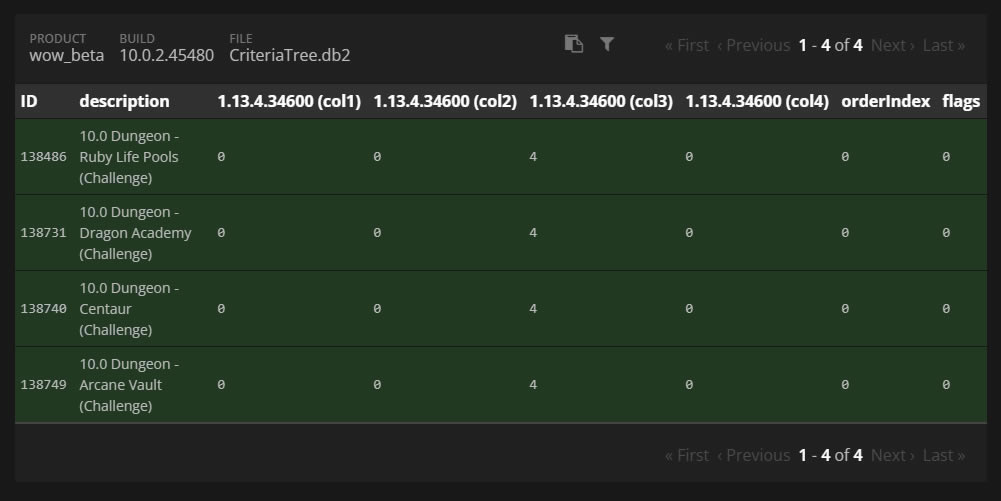Sort by the ID column header

tap(29, 101)
